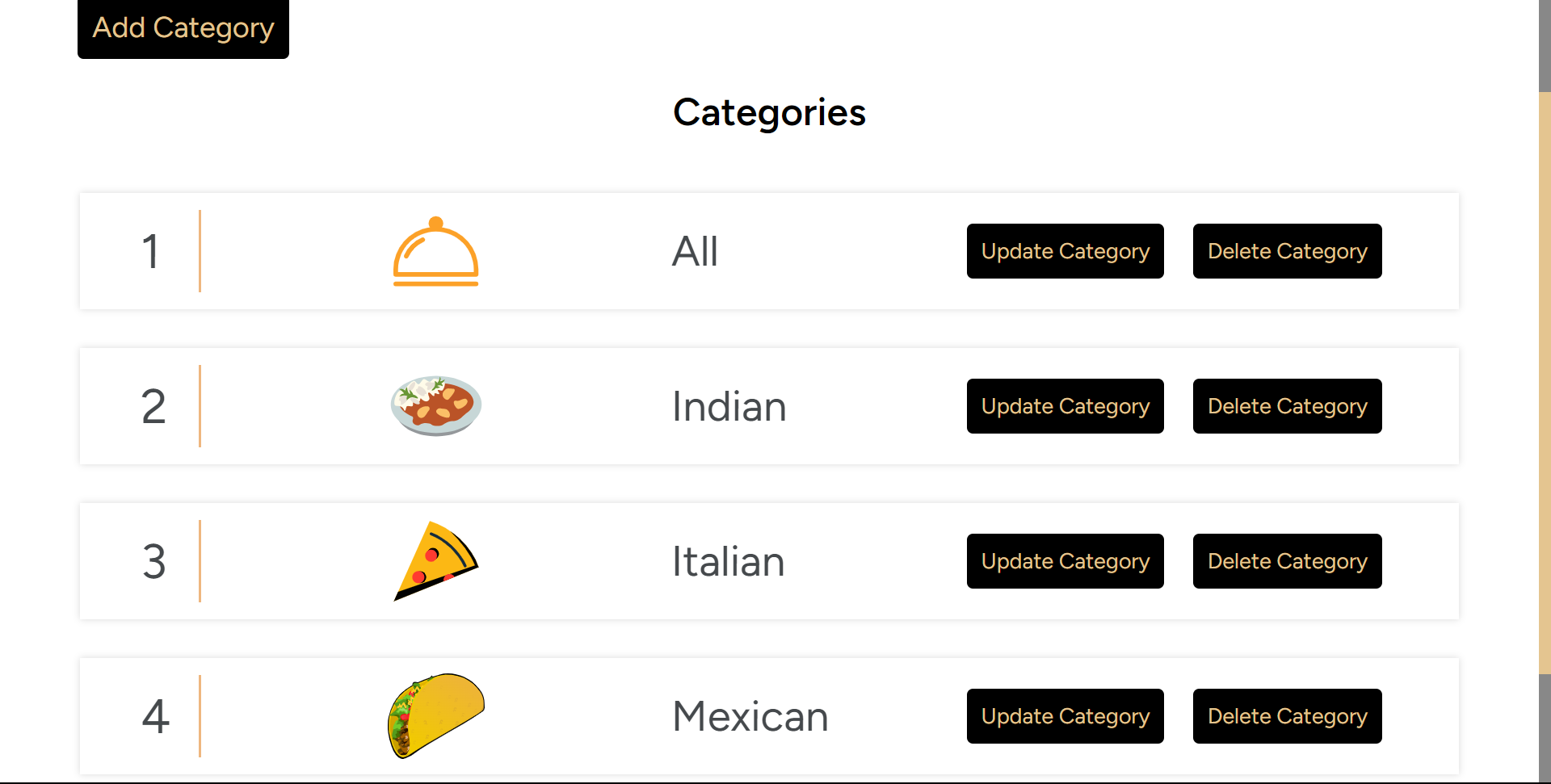The height and width of the screenshot is (784, 1551).
Task: Update the Indian category
Action: pyautogui.click(x=1065, y=406)
